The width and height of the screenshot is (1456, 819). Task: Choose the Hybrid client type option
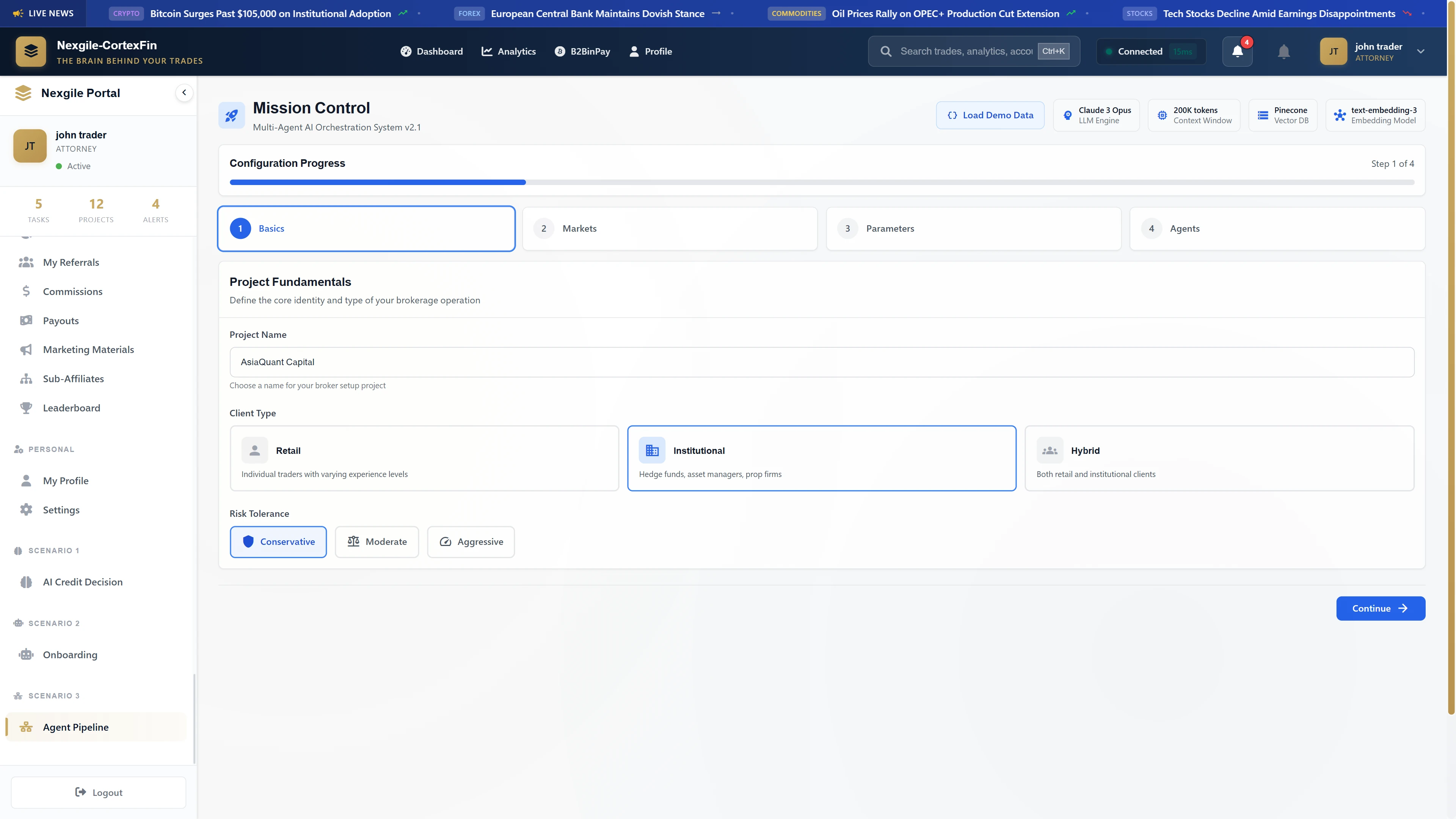1219,458
